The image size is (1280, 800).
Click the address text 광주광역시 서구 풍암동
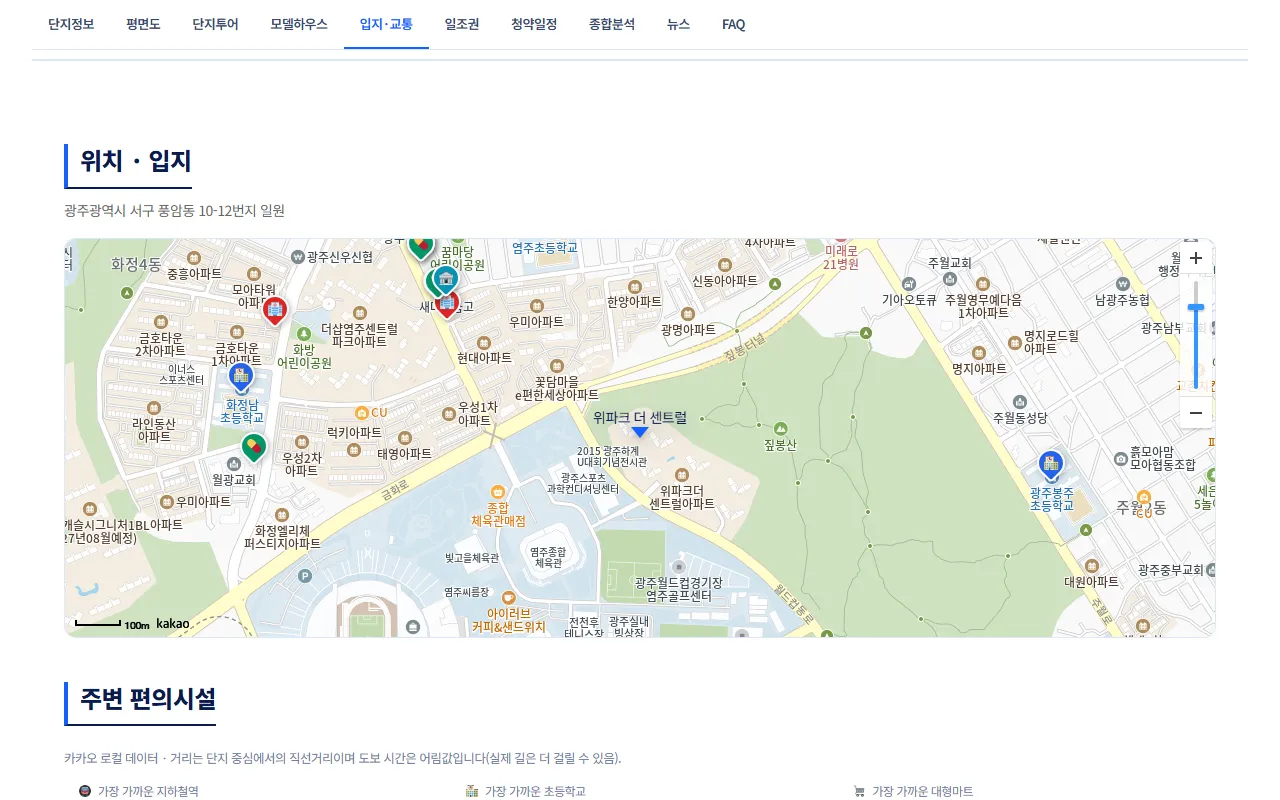click(x=174, y=210)
